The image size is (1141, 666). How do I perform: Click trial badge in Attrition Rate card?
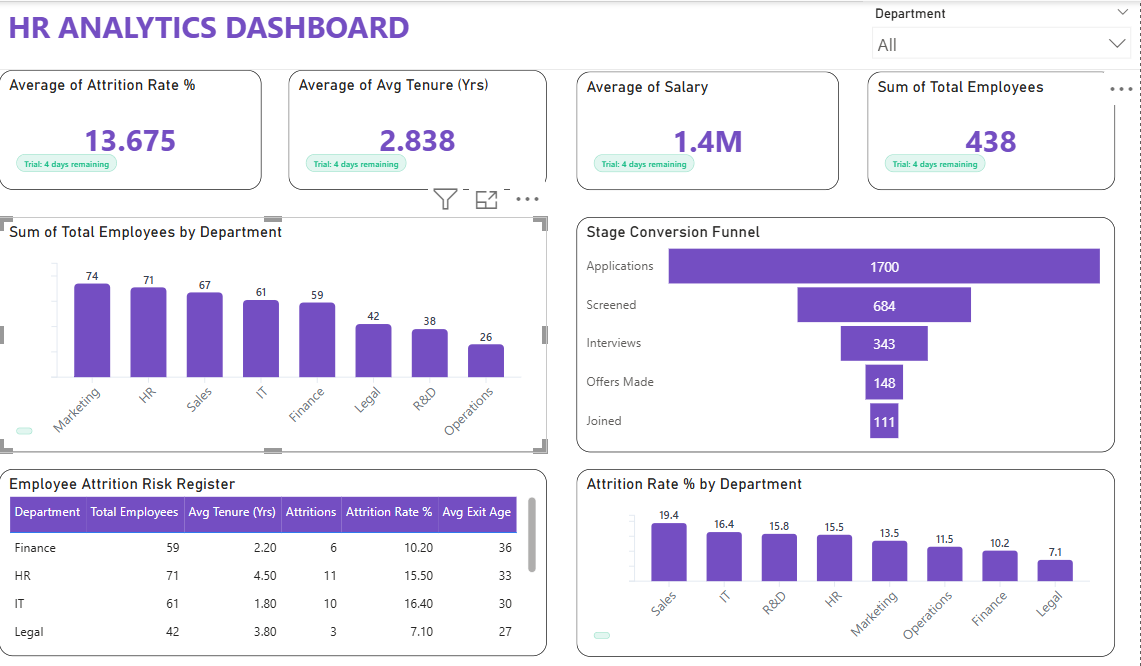coord(66,164)
